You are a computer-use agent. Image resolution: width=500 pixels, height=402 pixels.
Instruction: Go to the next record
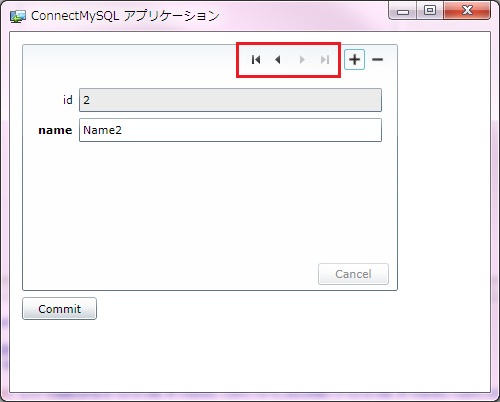pyautogui.click(x=302, y=60)
